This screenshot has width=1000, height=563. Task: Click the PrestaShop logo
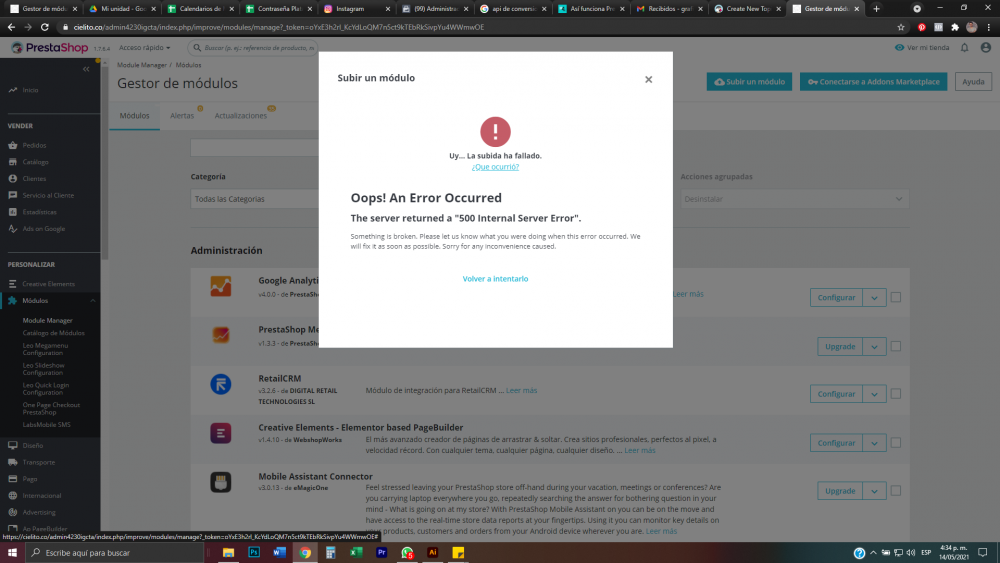(x=49, y=48)
